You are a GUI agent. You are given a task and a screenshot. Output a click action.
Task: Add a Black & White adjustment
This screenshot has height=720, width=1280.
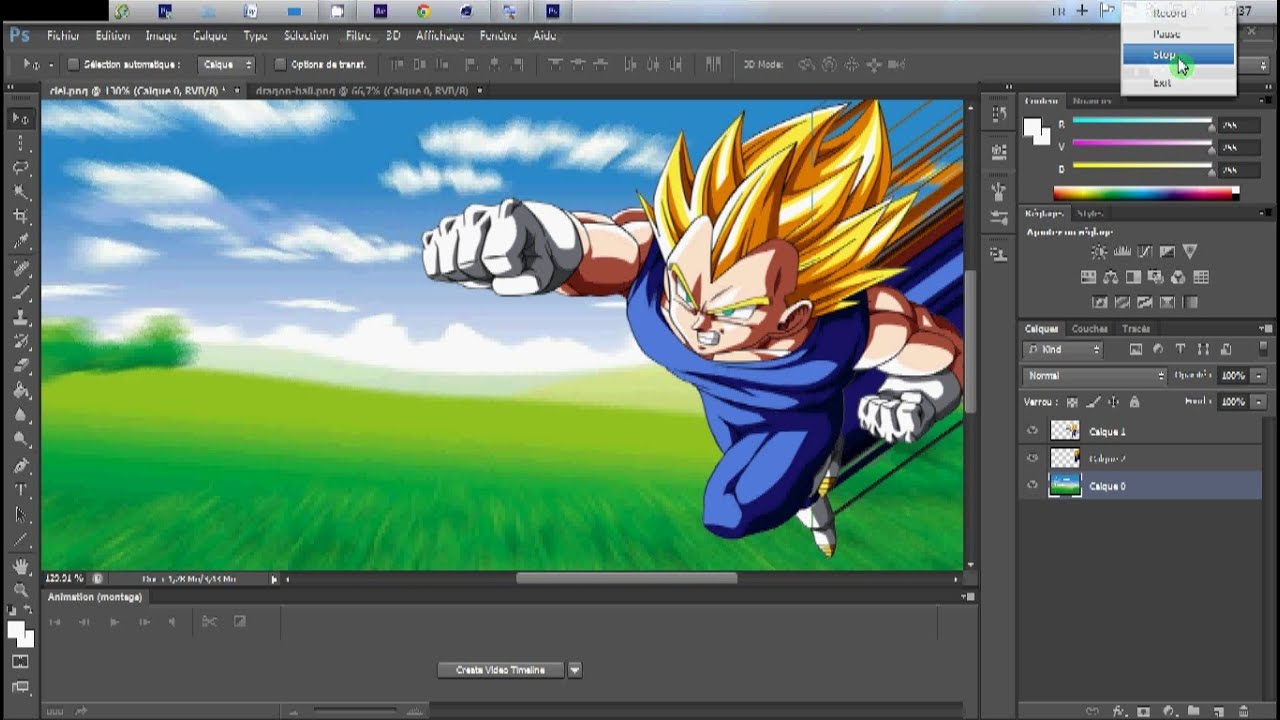1133,277
